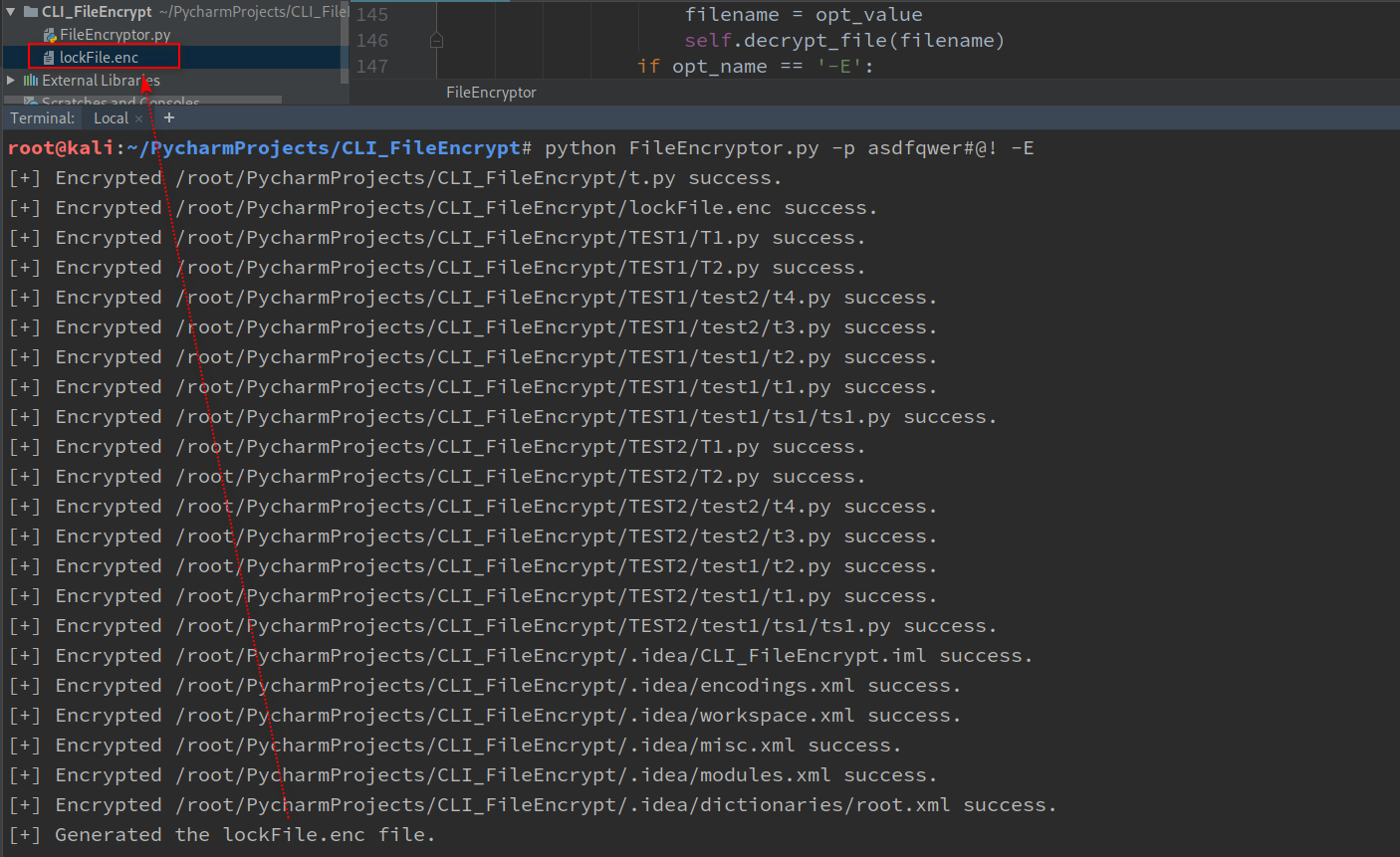Screen dimensions: 1400x857
Task: Collapse the CLI_FileEncrypt project folder arrow
Action: (10, 12)
